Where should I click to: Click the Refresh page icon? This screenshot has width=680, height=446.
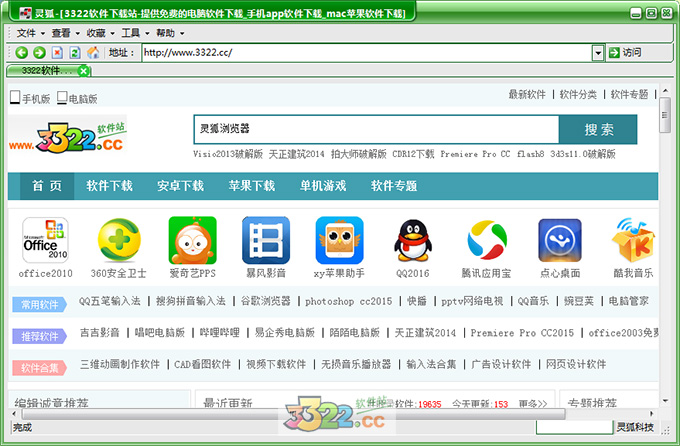point(75,53)
